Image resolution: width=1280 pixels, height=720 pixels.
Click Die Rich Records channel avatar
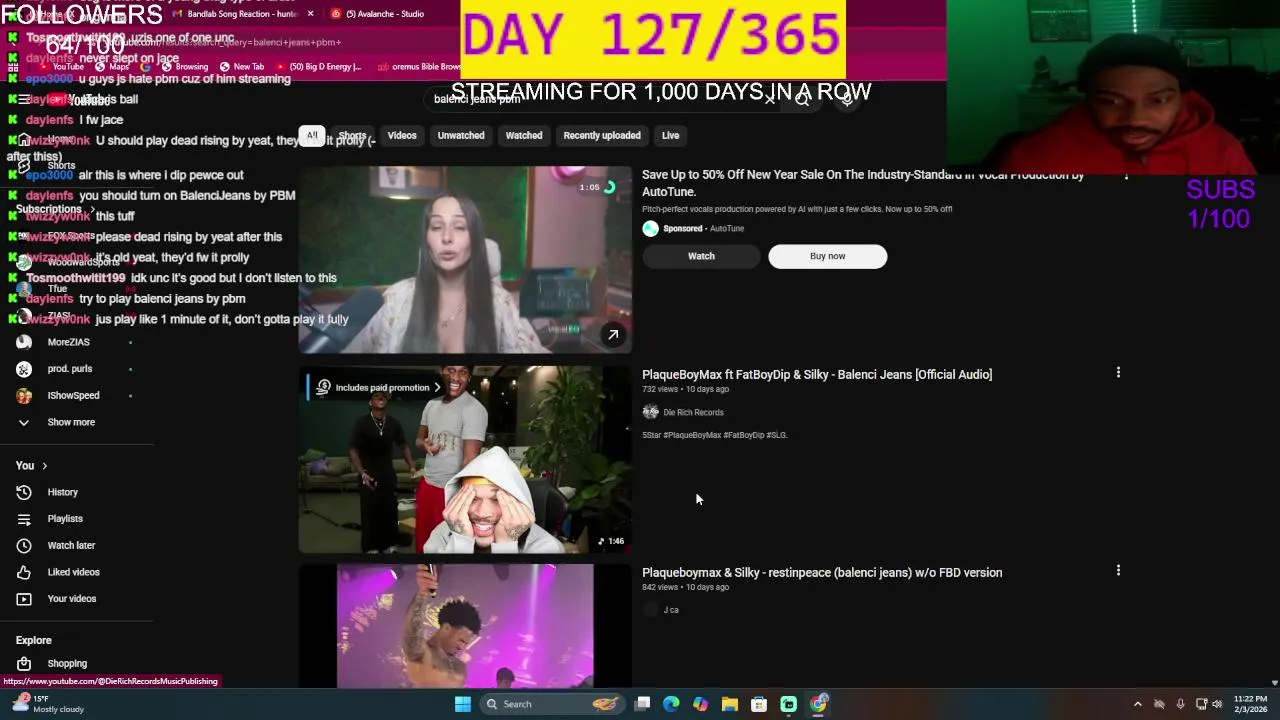(650, 412)
